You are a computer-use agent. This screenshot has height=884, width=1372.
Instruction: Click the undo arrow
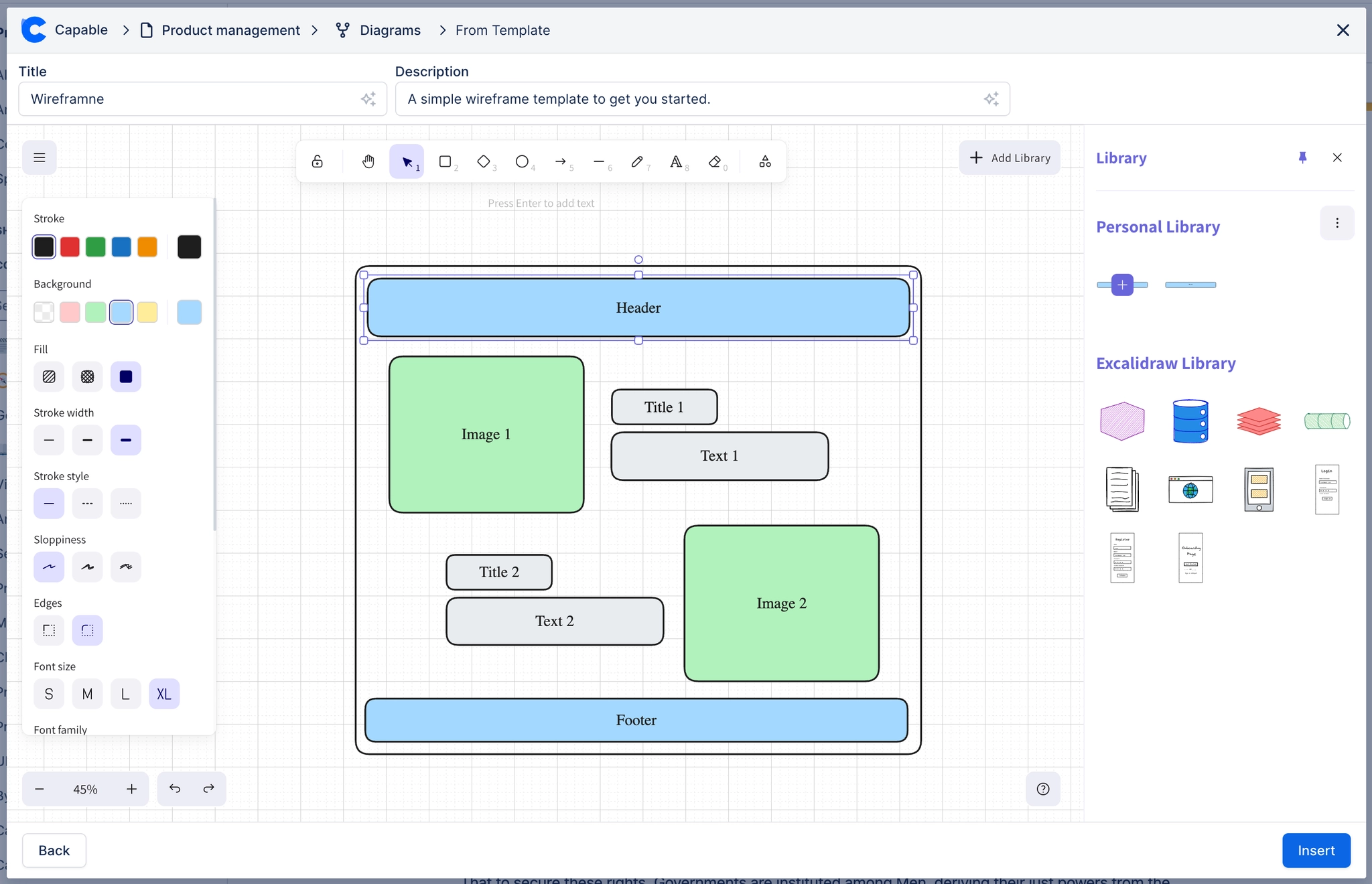point(175,789)
